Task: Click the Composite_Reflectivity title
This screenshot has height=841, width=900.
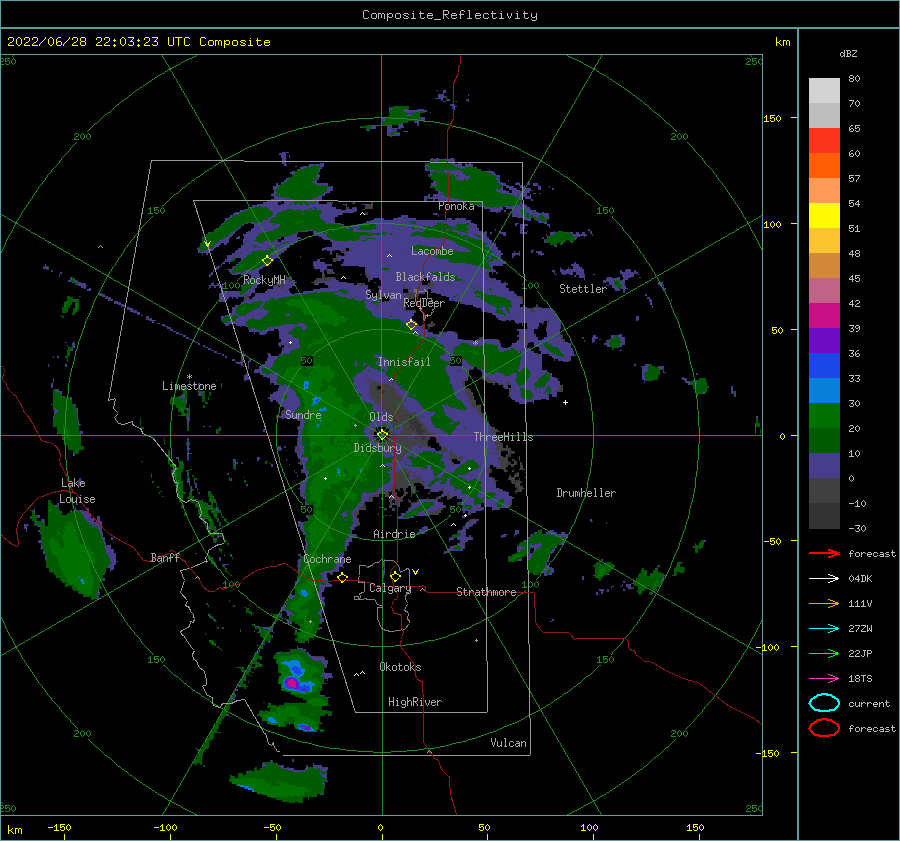Action: 449,15
